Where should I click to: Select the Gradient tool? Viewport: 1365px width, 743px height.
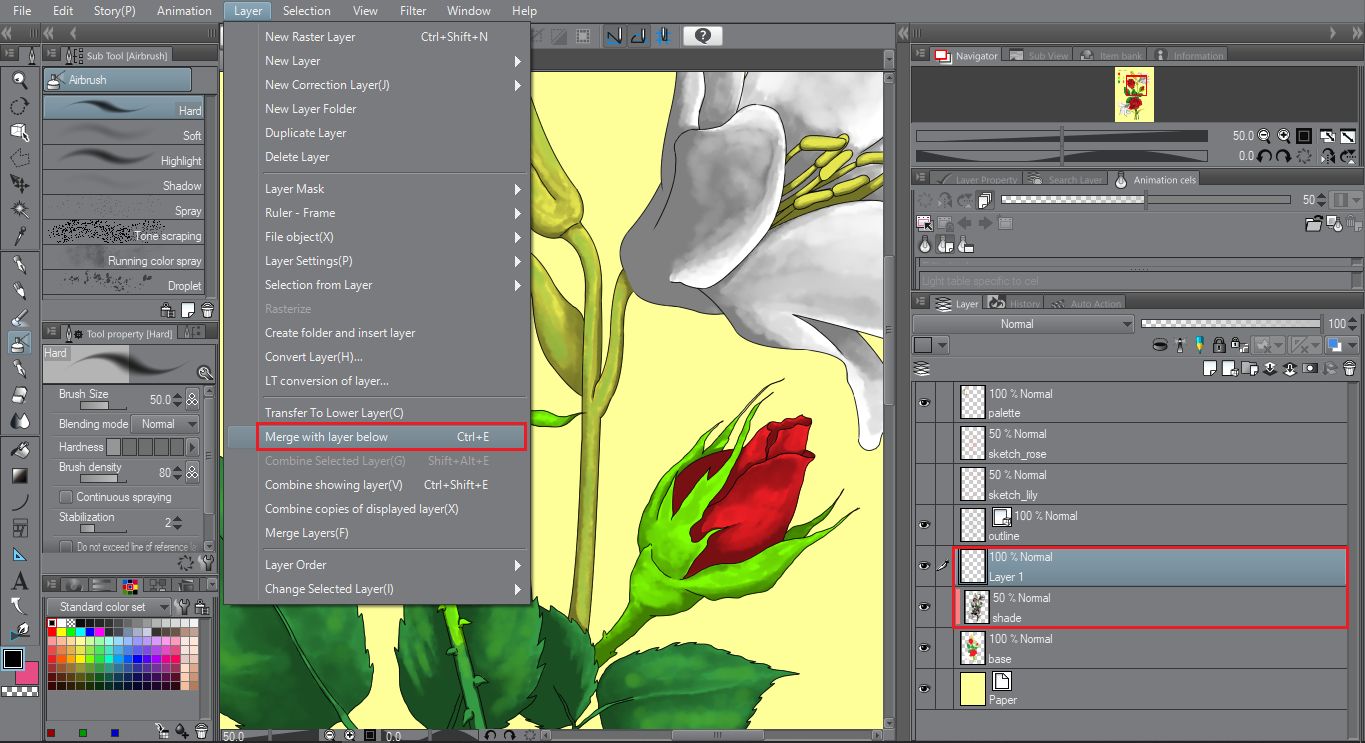click(19, 476)
